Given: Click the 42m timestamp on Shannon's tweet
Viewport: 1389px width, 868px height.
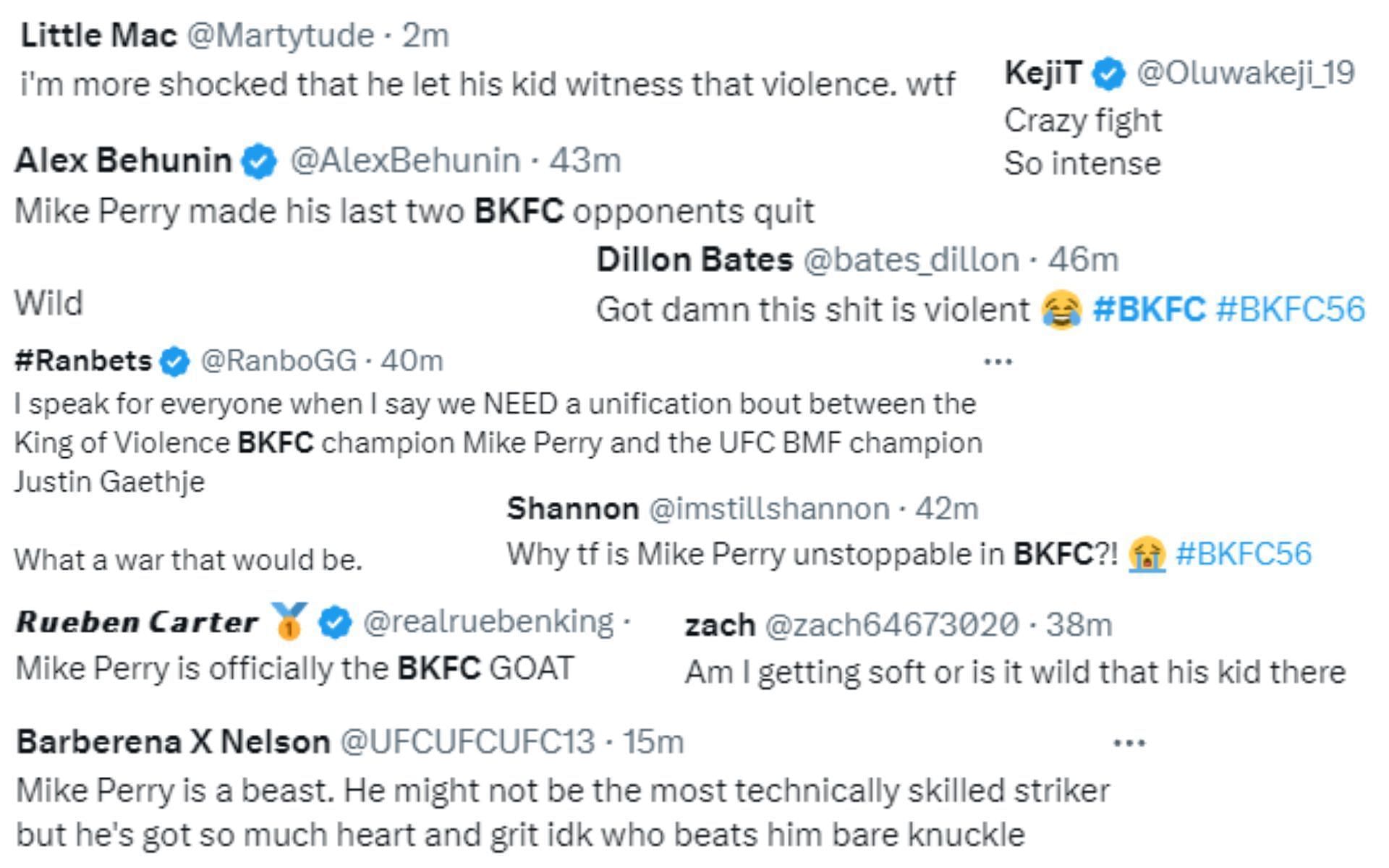Looking at the screenshot, I should 946,509.
